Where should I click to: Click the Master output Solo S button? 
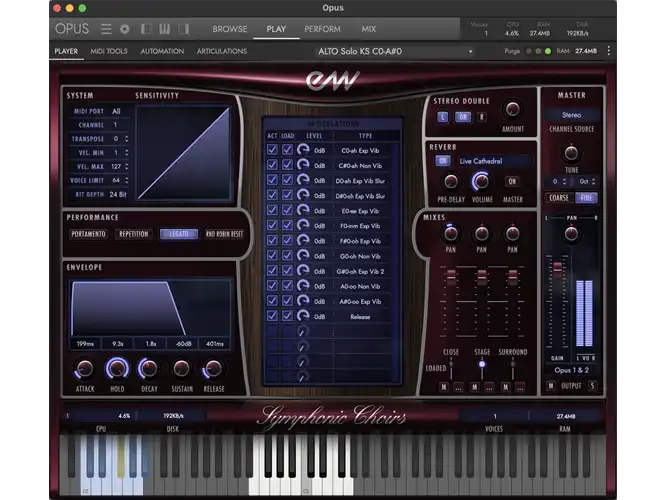[x=592, y=386]
